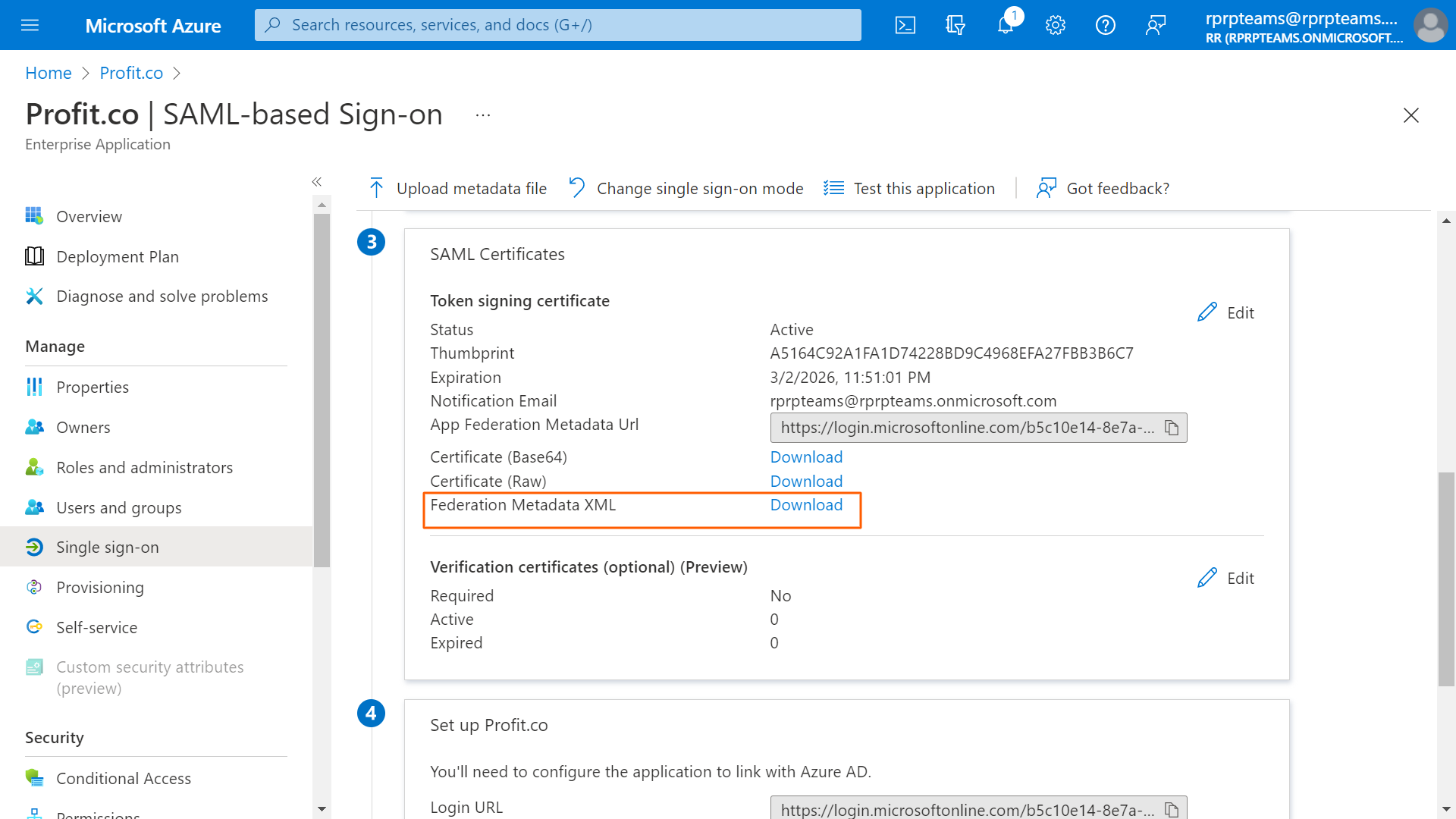
Task: Collapse the sidebar with double chevron
Action: 317,182
